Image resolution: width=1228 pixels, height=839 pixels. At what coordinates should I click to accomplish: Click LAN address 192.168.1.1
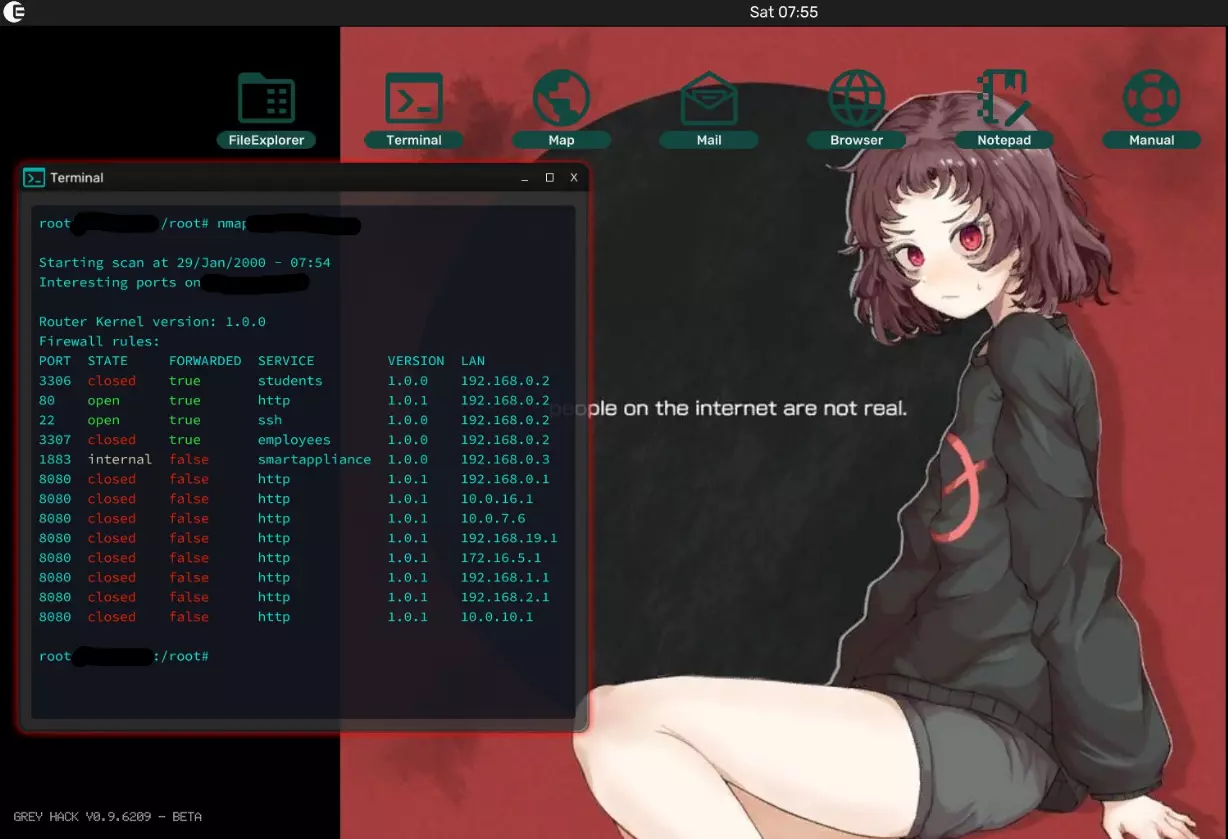click(505, 578)
